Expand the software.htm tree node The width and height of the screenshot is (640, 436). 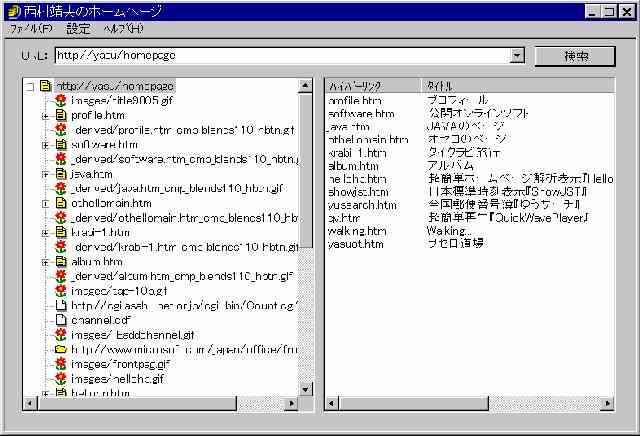[x=45, y=145]
